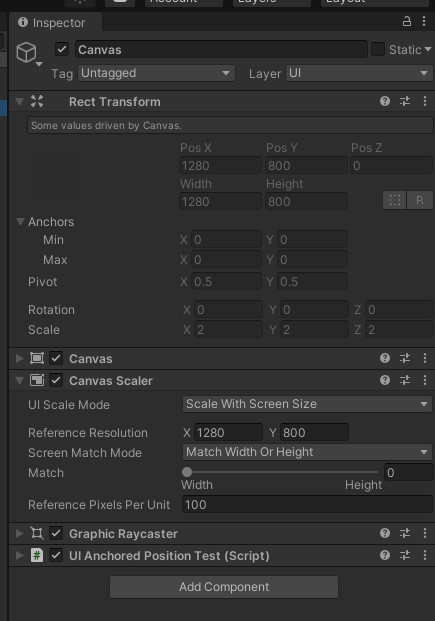Click the Rotation Z field
The height and width of the screenshot is (621, 435).
[x=399, y=309]
